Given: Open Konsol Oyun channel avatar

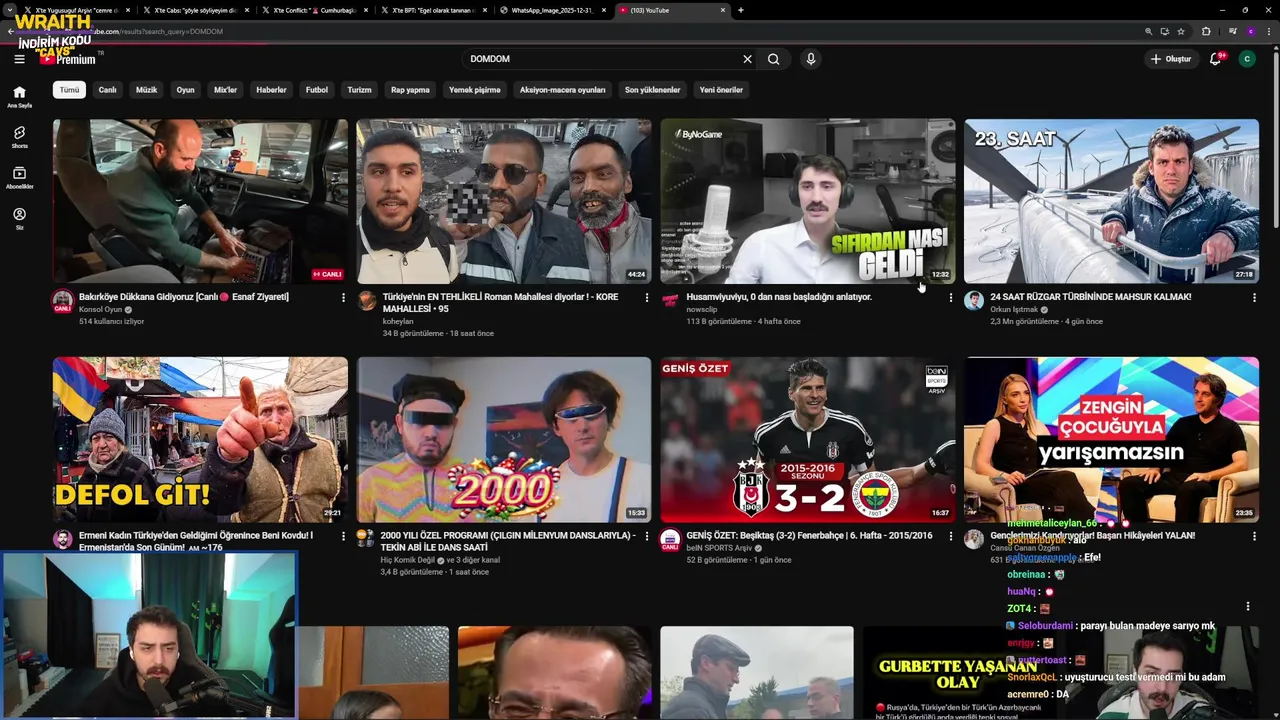Looking at the screenshot, I should [63, 301].
